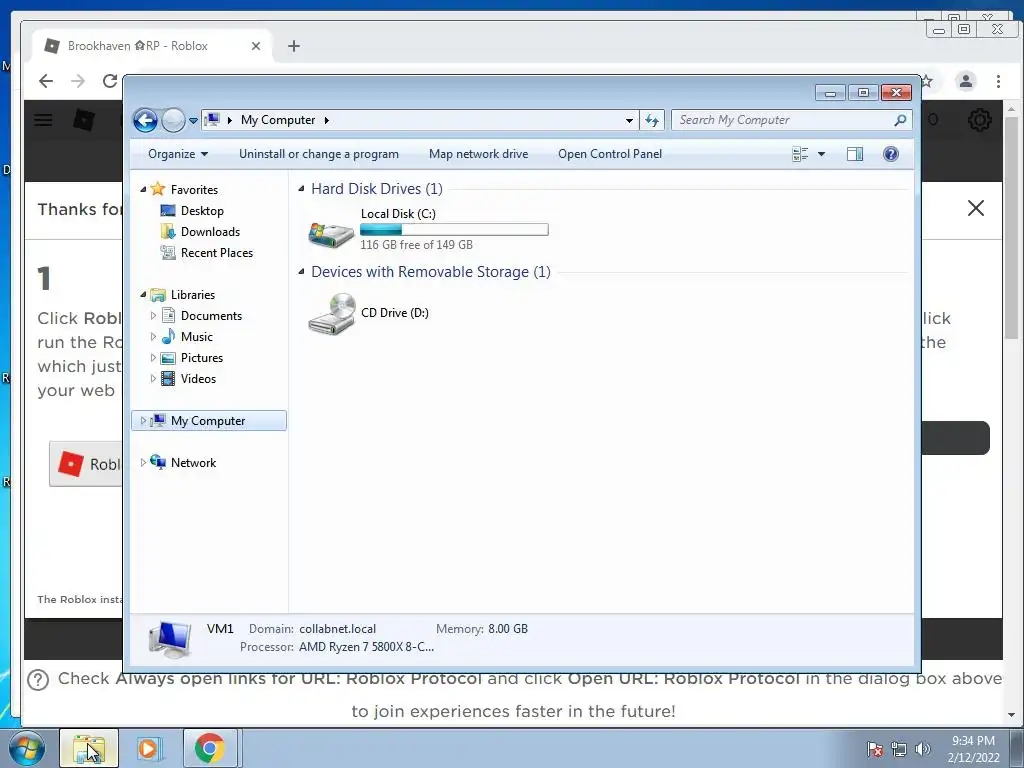1024x768 pixels.
Task: Expand the Network tree node
Action: (x=143, y=463)
